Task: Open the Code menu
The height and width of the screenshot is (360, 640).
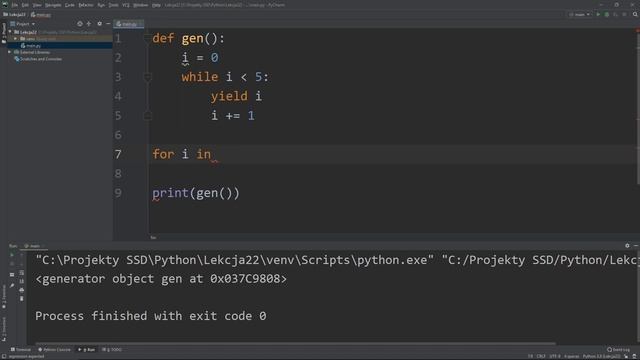Action: [70, 5]
